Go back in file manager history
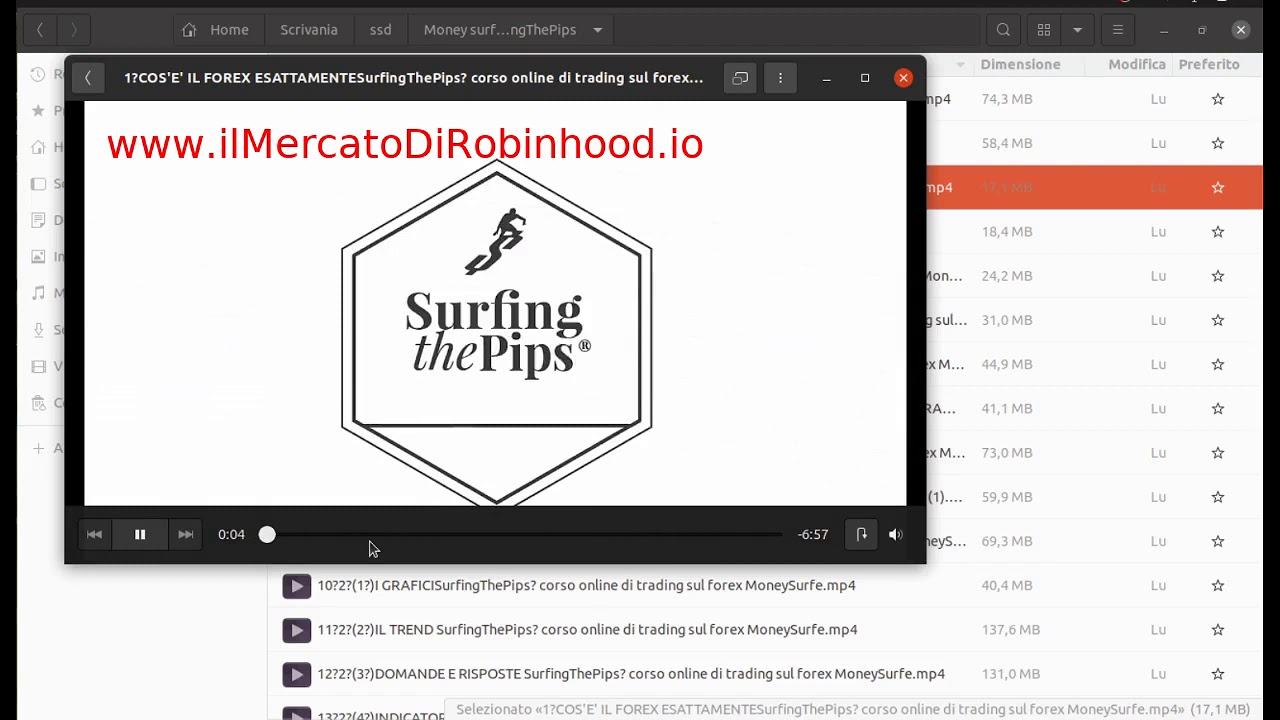Screen dimensions: 1280x720 pos(40,30)
